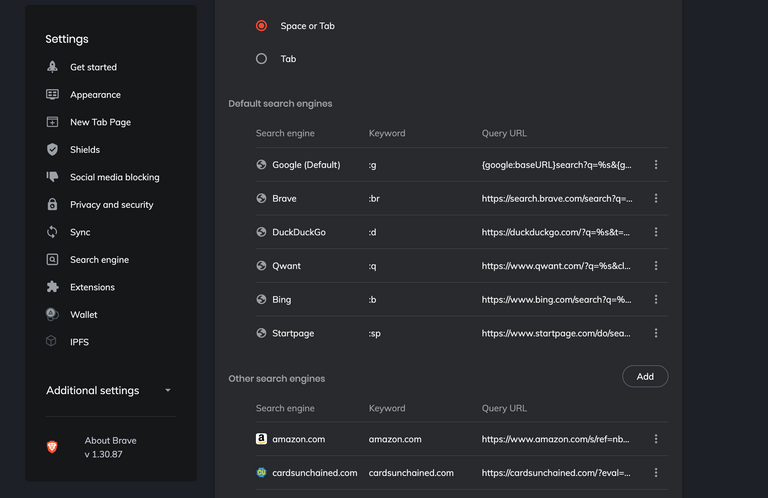Image resolution: width=768 pixels, height=498 pixels.
Task: Open the IPFS settings section
Action: coord(79,342)
